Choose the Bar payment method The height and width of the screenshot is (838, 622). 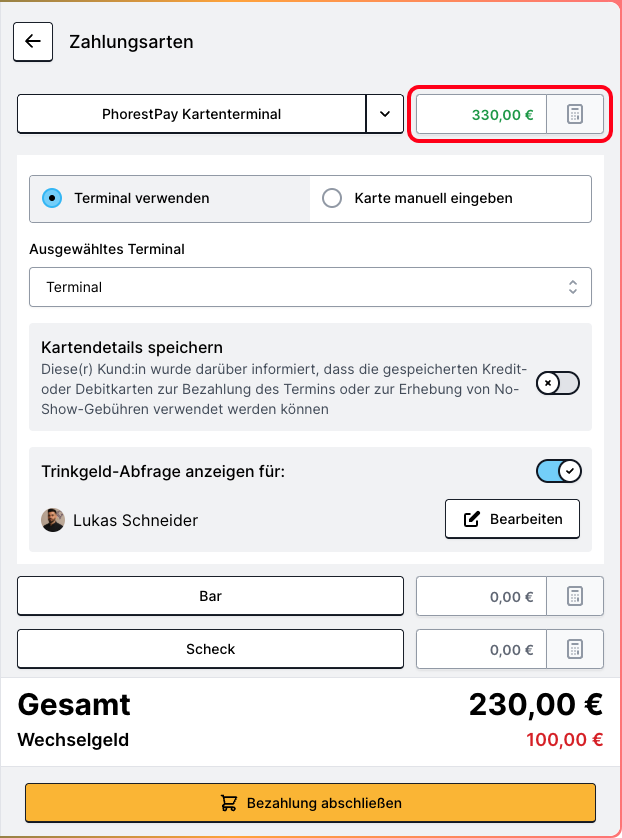click(210, 596)
